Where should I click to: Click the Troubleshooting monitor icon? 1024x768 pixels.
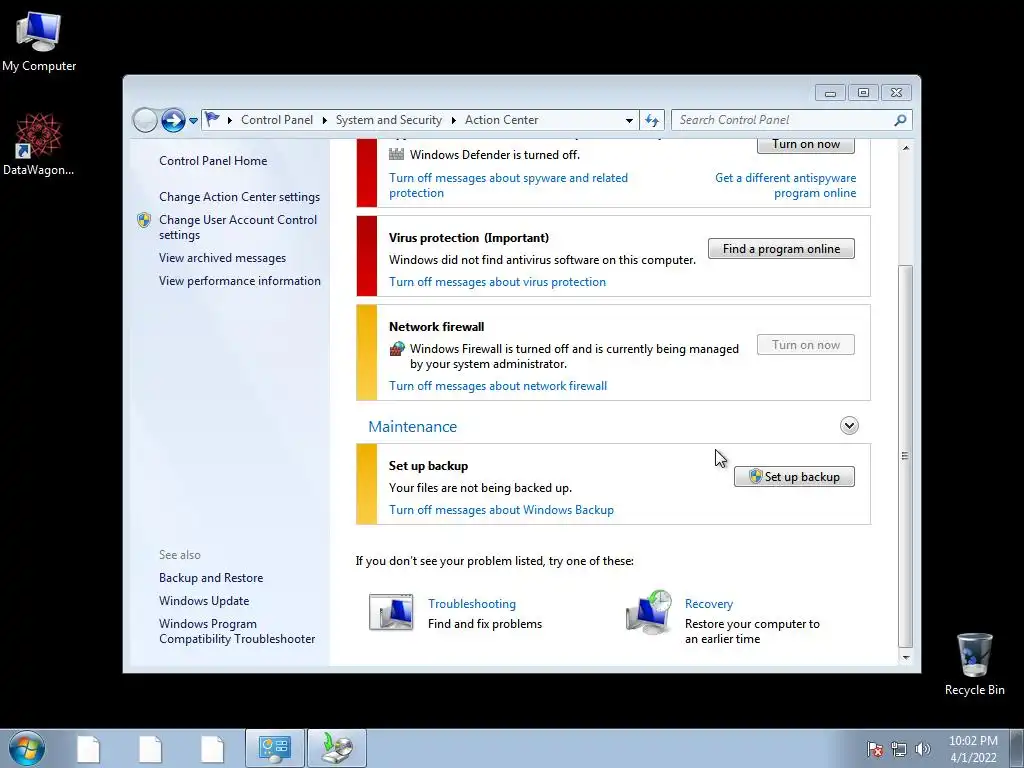(391, 612)
